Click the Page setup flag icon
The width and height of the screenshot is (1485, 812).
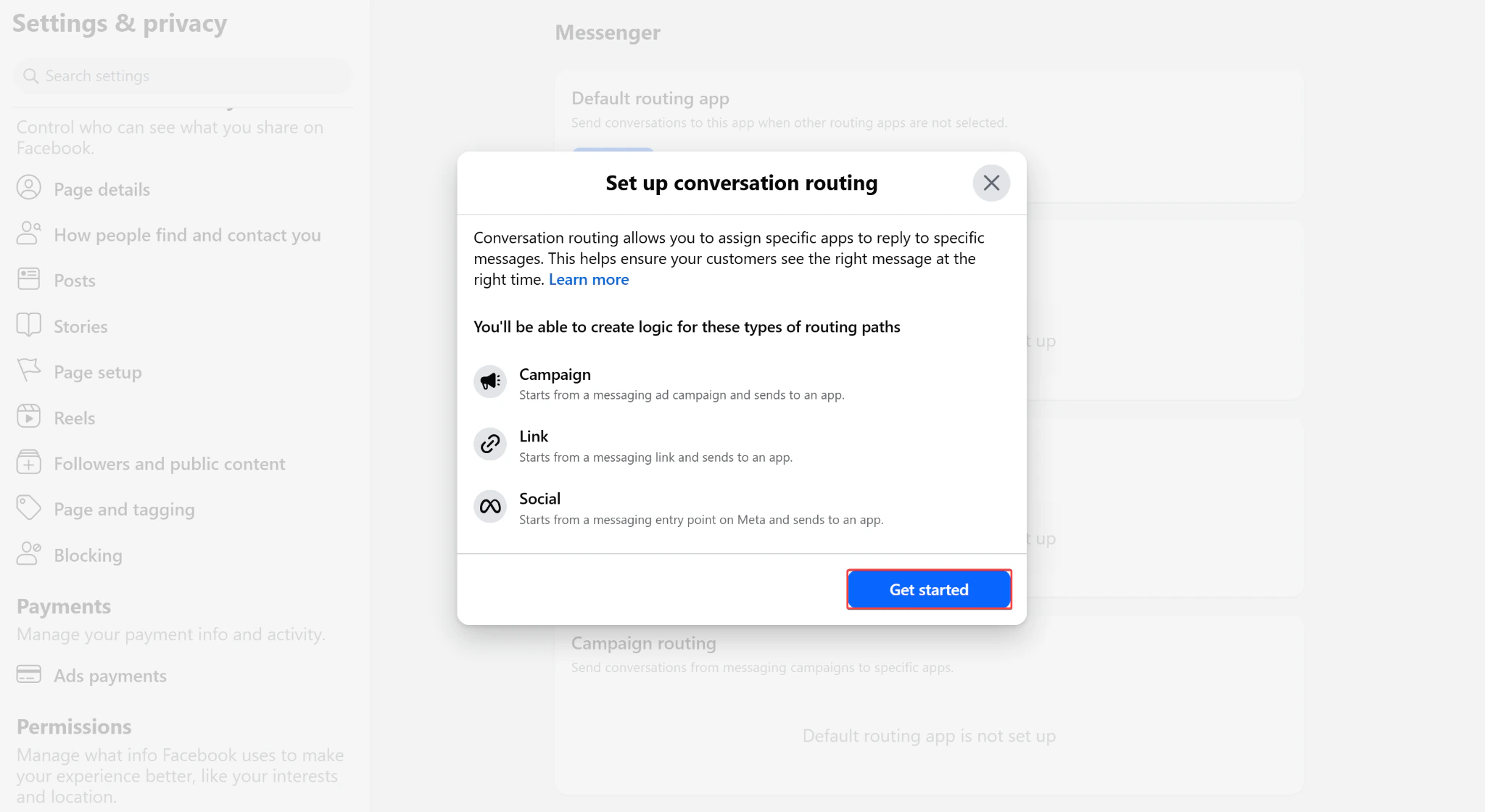click(29, 370)
